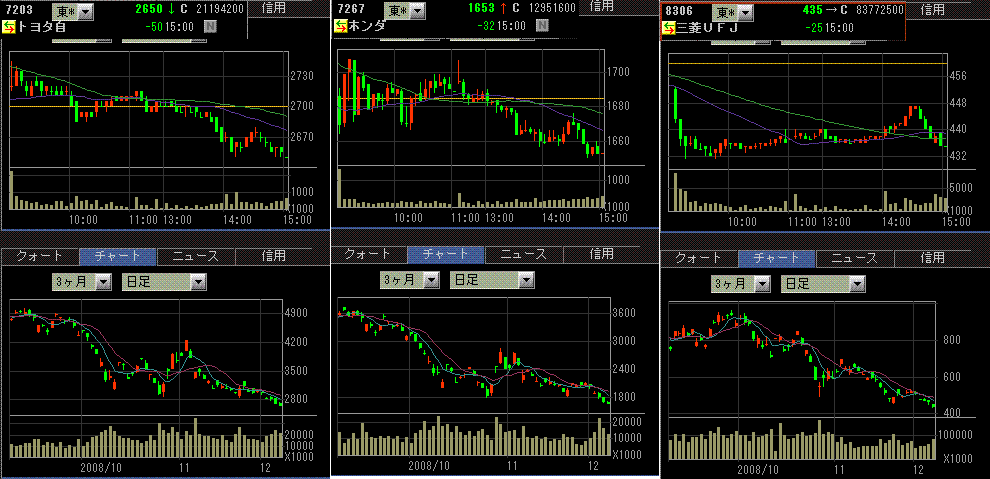Click the gray N icon in Honda panel
Image resolution: width=990 pixels, height=479 pixels.
(541, 25)
